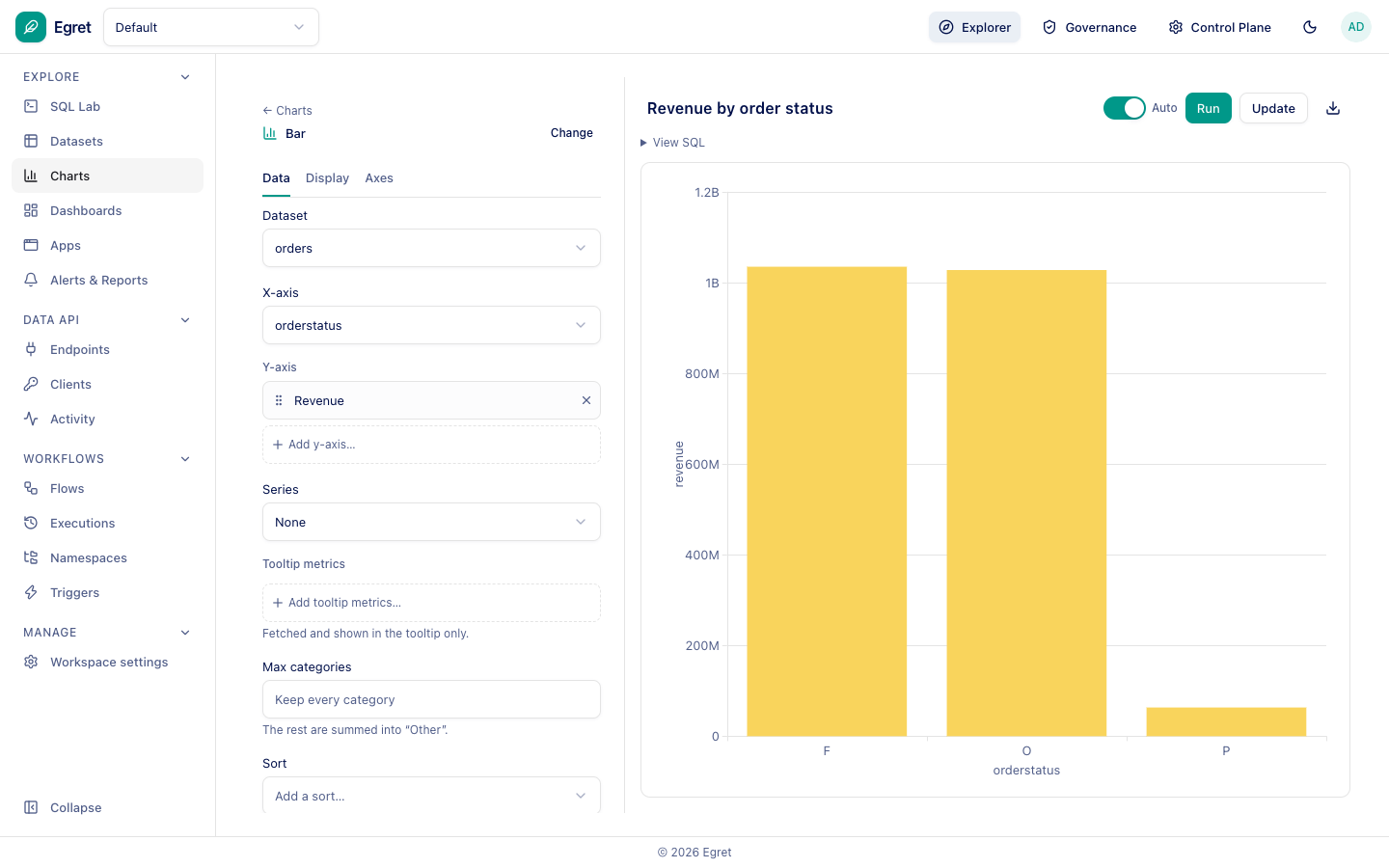Open the X-axis orderstatus dropdown
Viewport: 1389px width, 868px height.
[431, 325]
